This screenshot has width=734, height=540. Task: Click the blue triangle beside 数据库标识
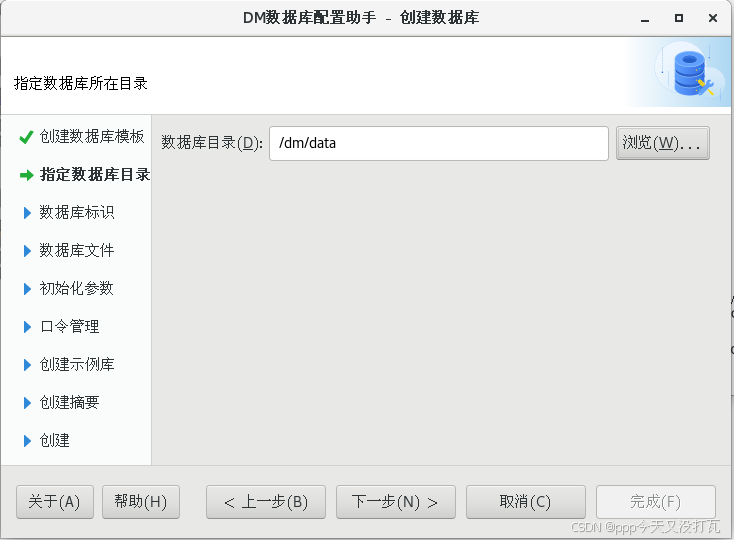[27, 213]
